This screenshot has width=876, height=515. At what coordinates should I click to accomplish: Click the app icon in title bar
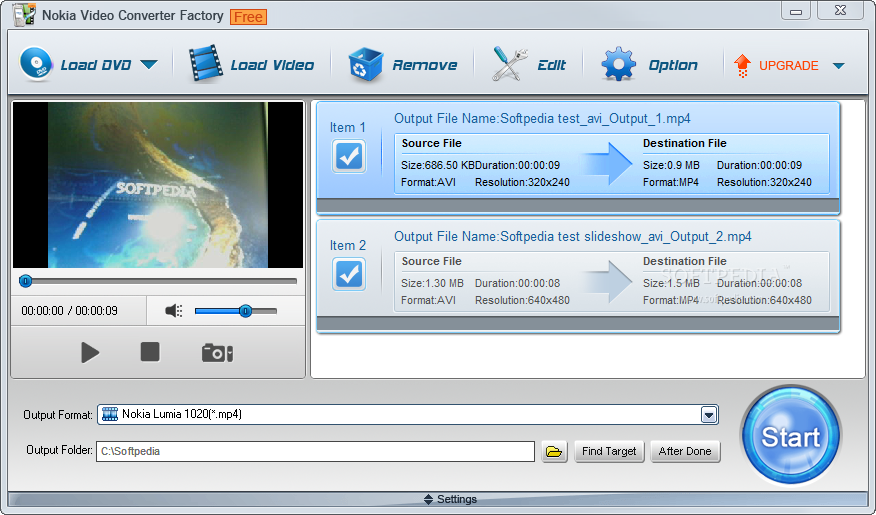[23, 15]
